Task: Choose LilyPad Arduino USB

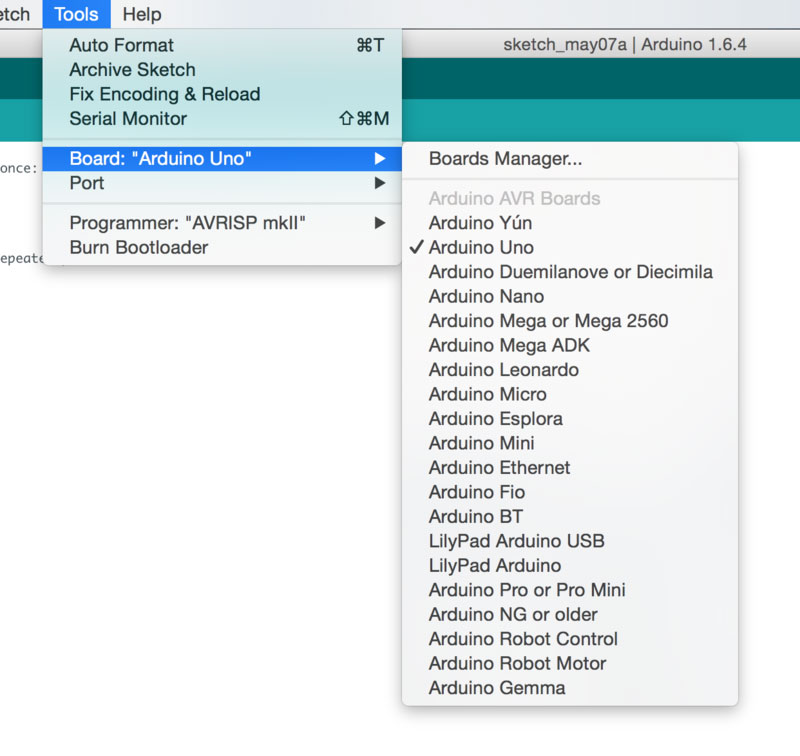Action: pos(516,540)
